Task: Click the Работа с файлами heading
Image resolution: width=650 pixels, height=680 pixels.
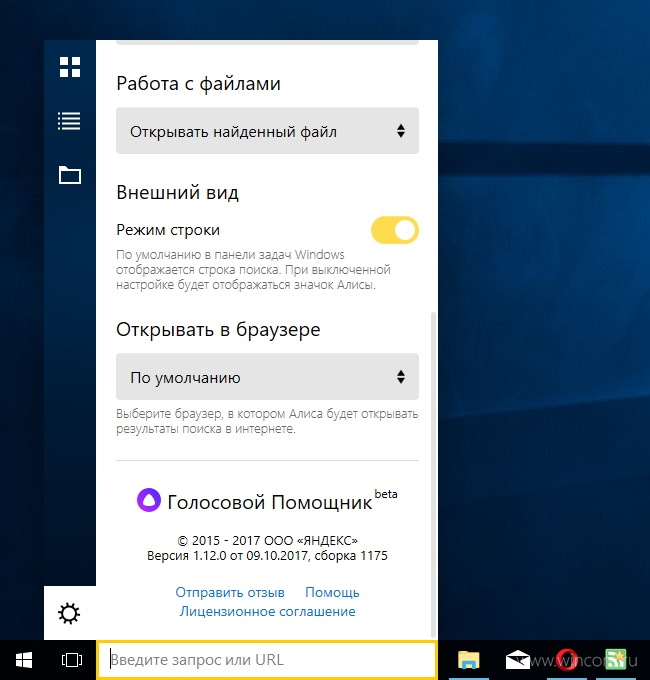Action: tap(198, 84)
